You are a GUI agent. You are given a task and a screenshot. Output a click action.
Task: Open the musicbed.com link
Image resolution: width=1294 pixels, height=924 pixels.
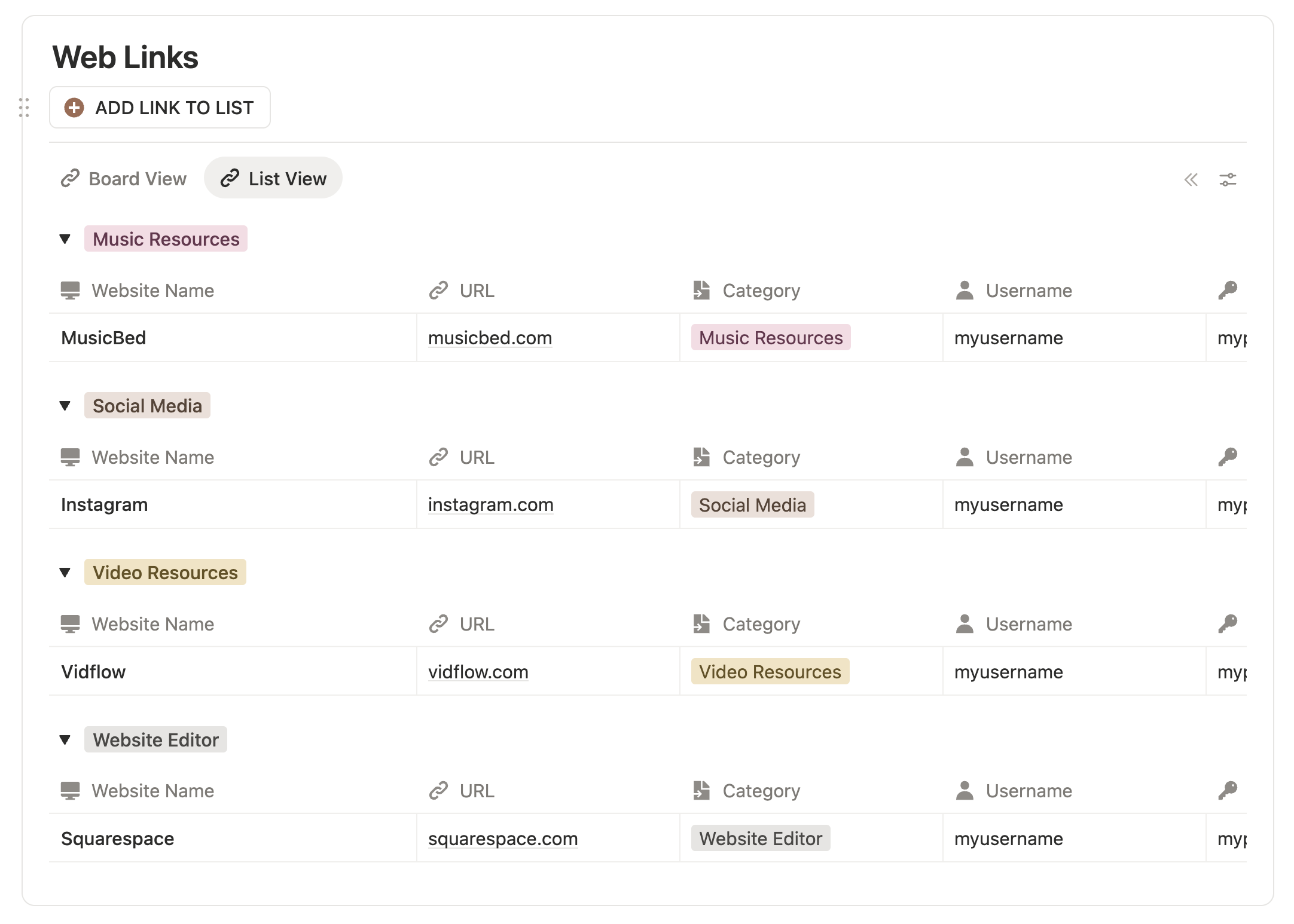(x=490, y=338)
